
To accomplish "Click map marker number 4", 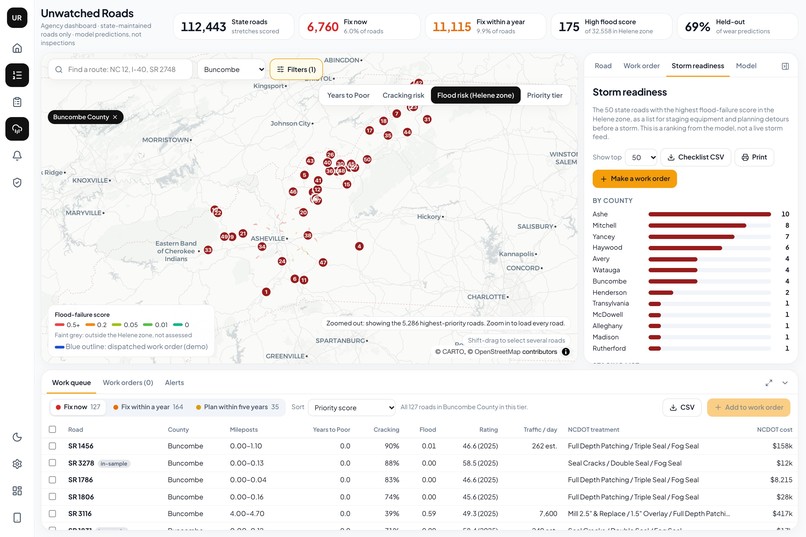I will [x=359, y=246].
